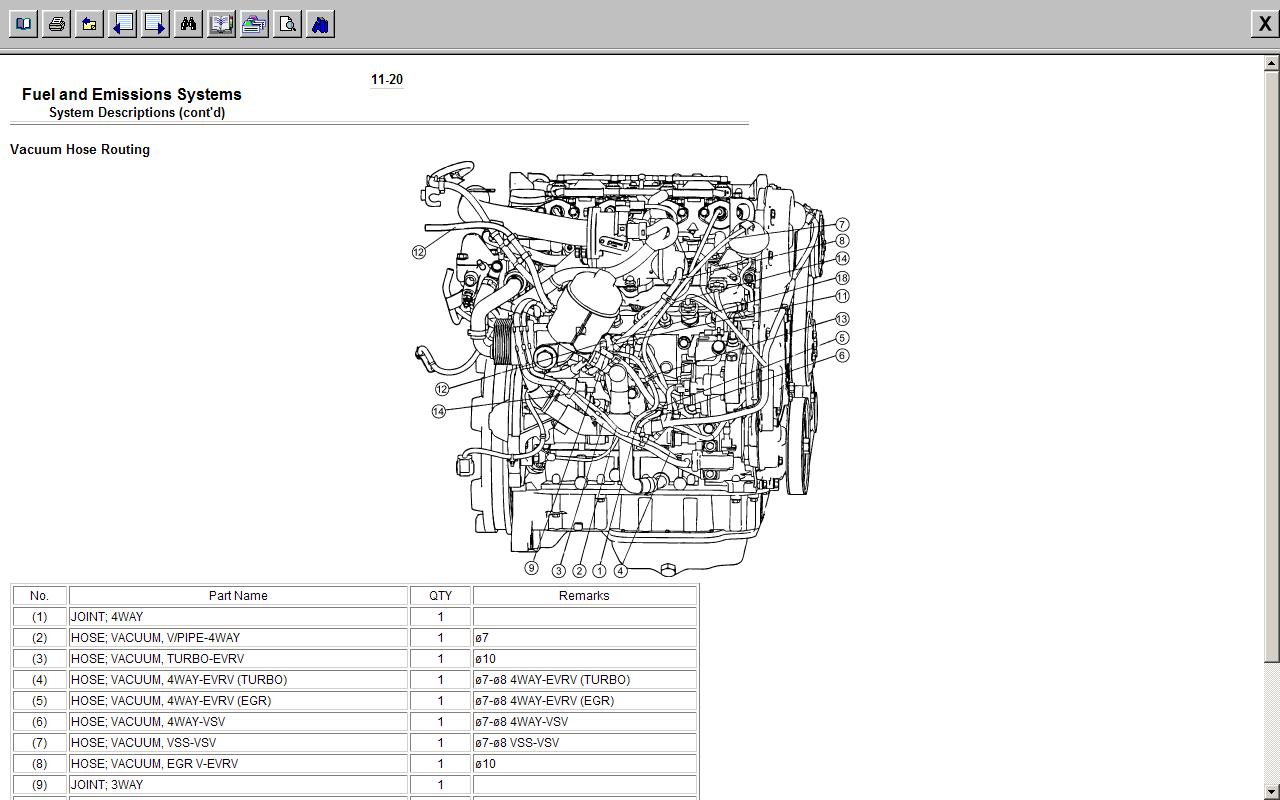Open search with the binoculars icon
This screenshot has height=800, width=1280.
pos(188,24)
